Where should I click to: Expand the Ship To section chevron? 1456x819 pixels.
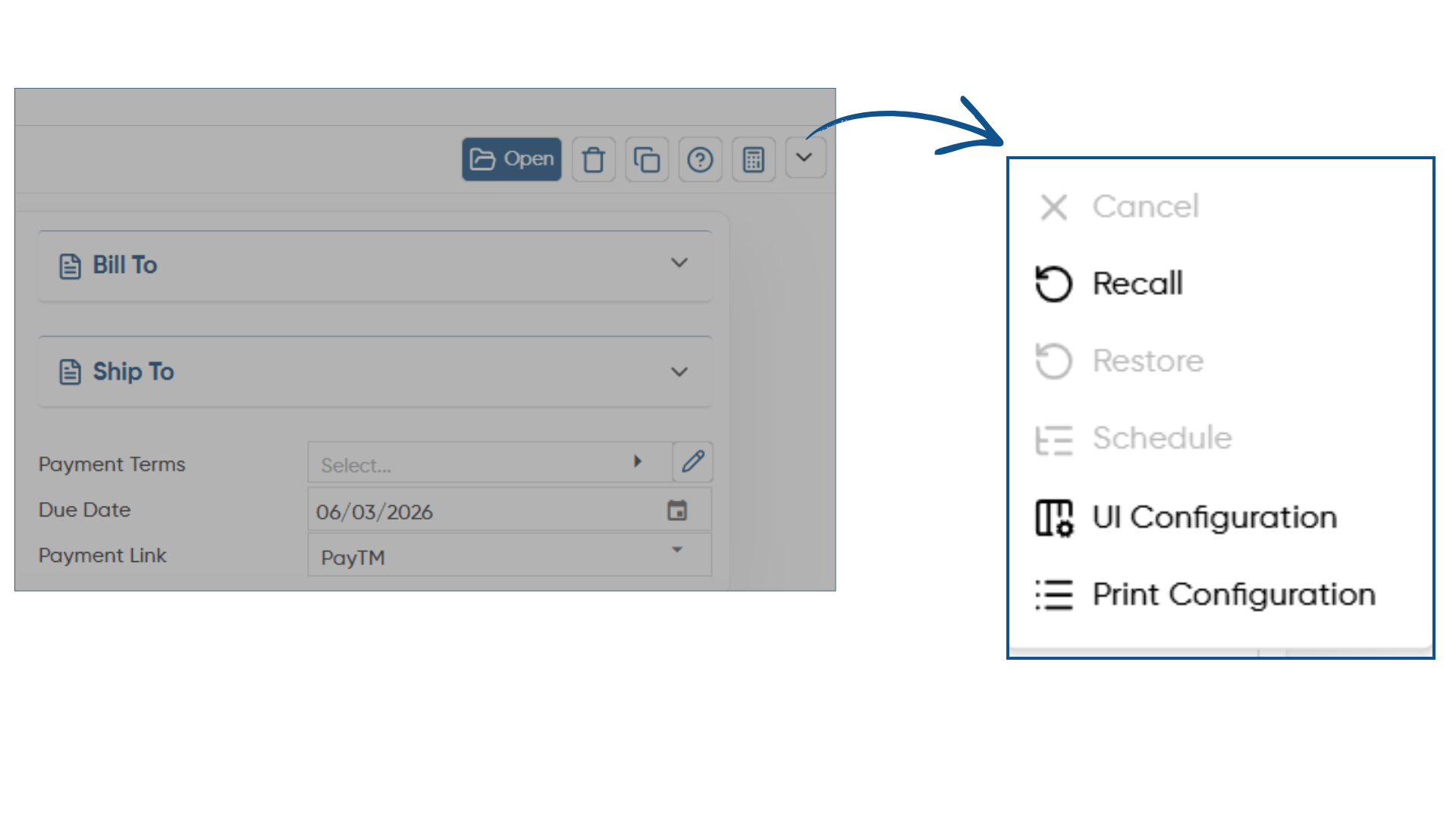[679, 372]
